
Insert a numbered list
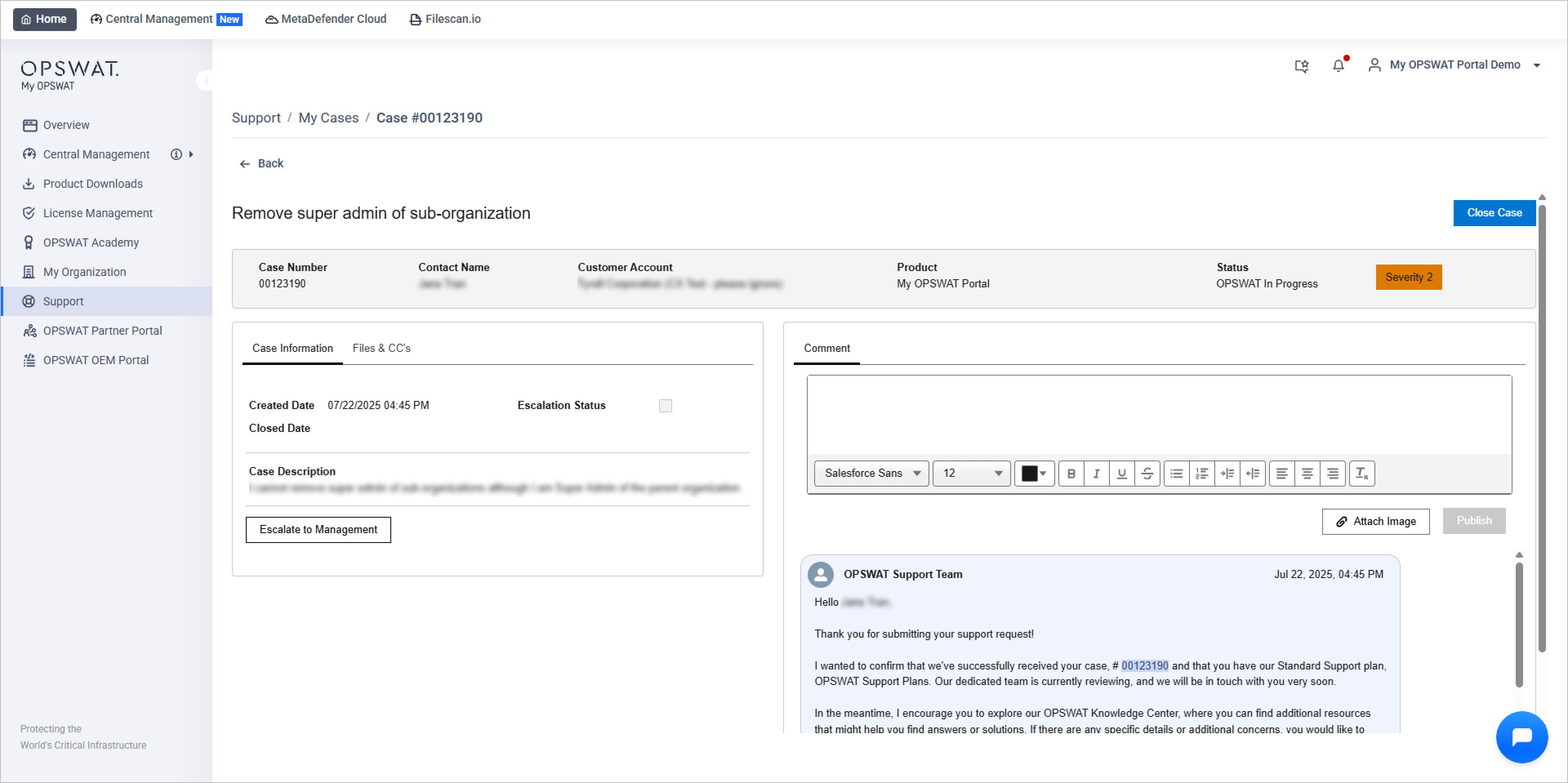pos(1202,473)
